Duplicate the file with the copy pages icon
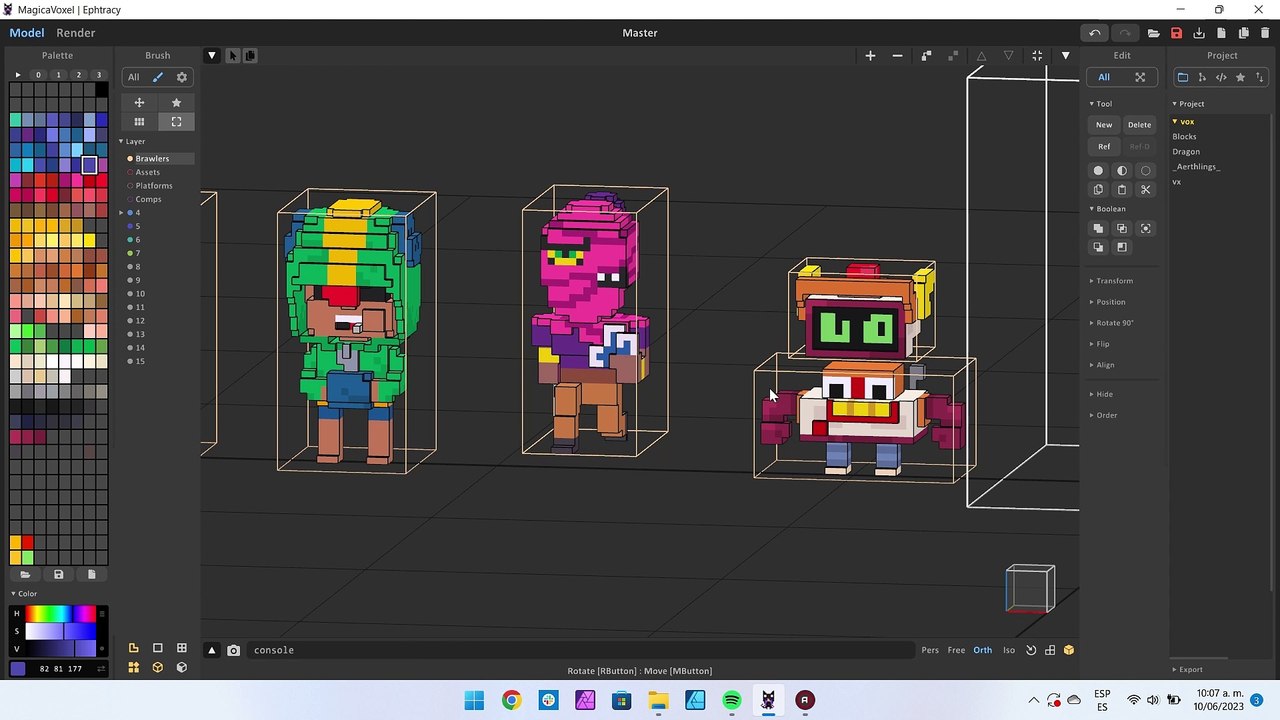Viewport: 1280px width, 720px height. [x=1243, y=33]
